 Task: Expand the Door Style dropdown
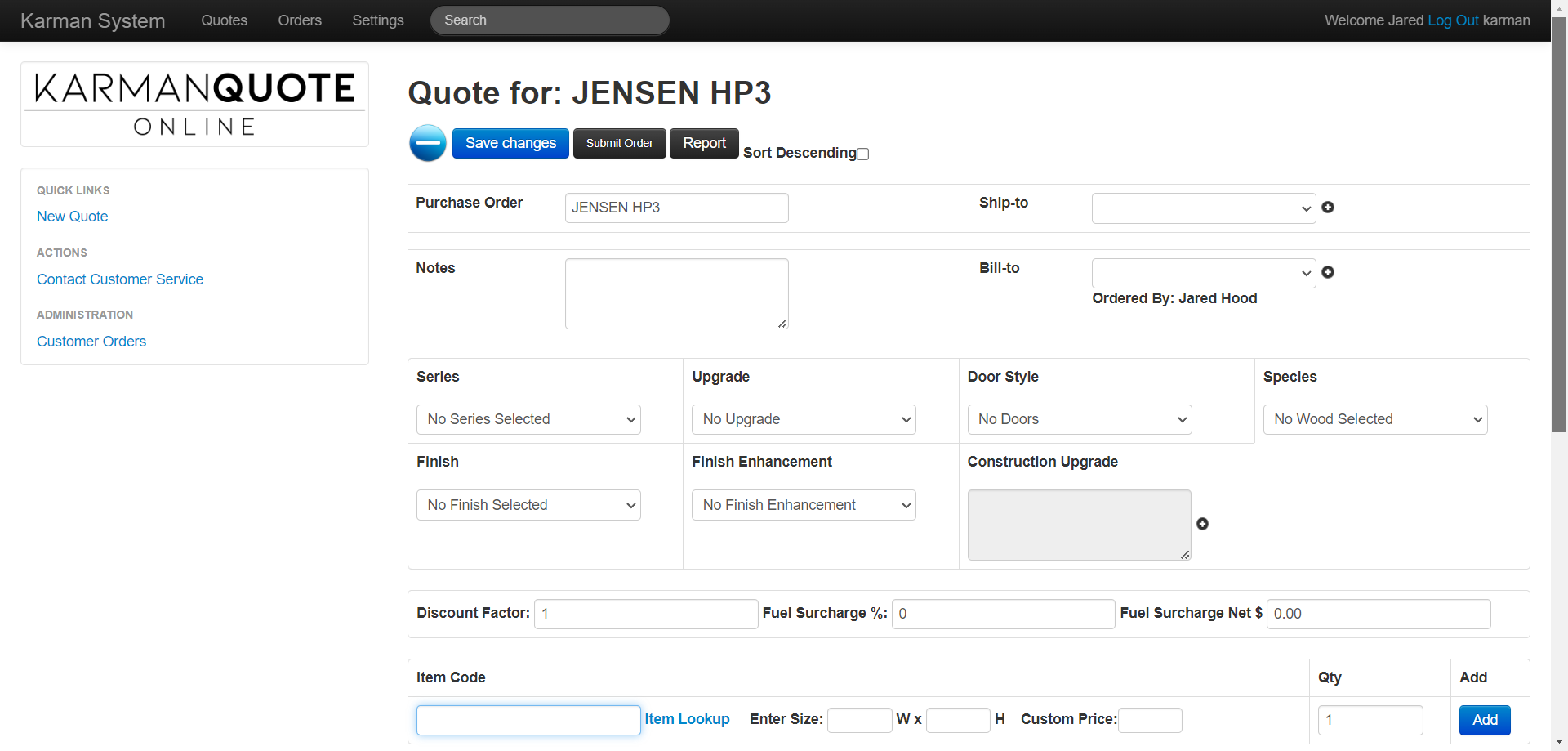tap(1079, 419)
